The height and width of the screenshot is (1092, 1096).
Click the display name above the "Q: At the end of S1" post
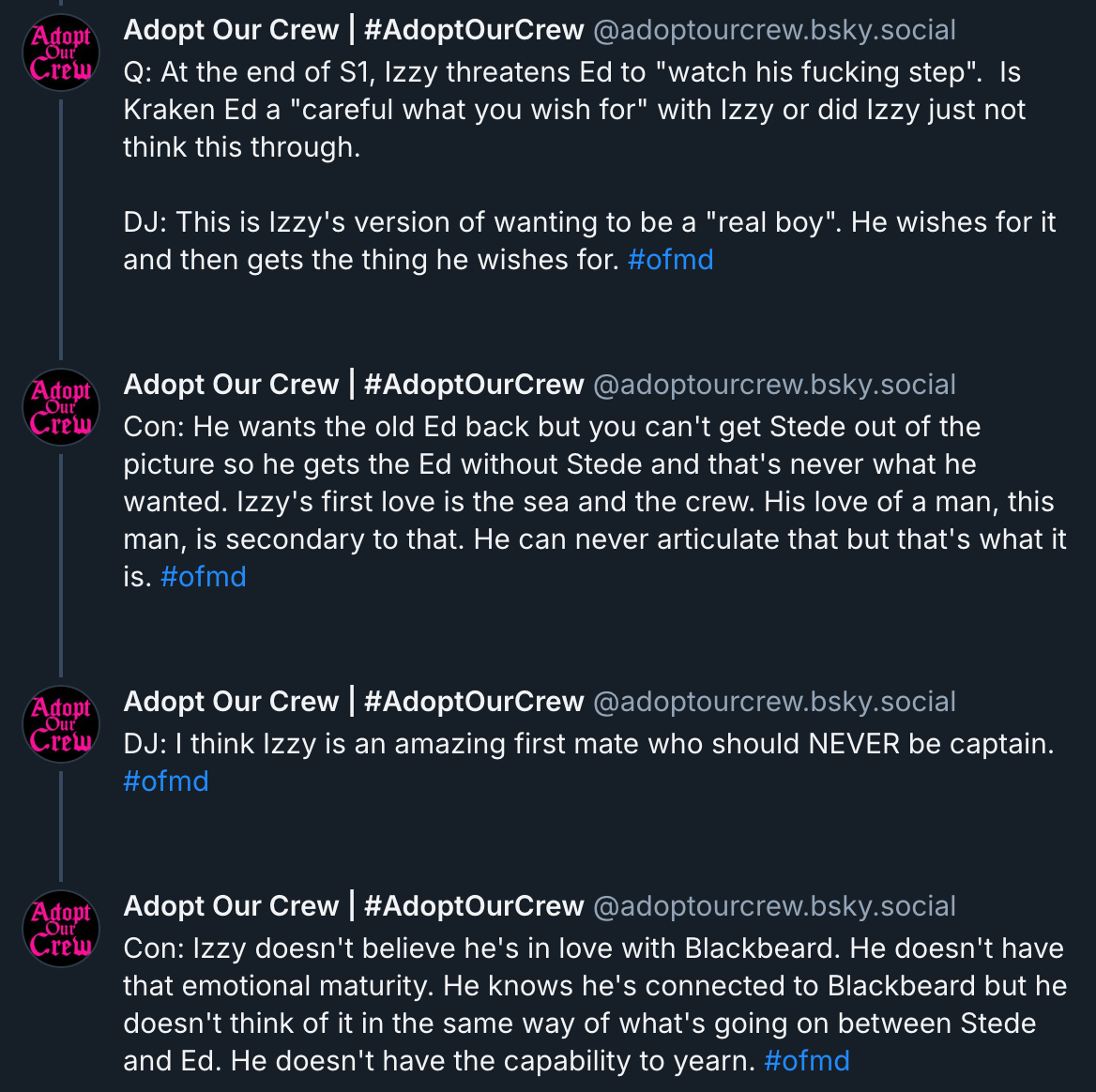point(353,30)
